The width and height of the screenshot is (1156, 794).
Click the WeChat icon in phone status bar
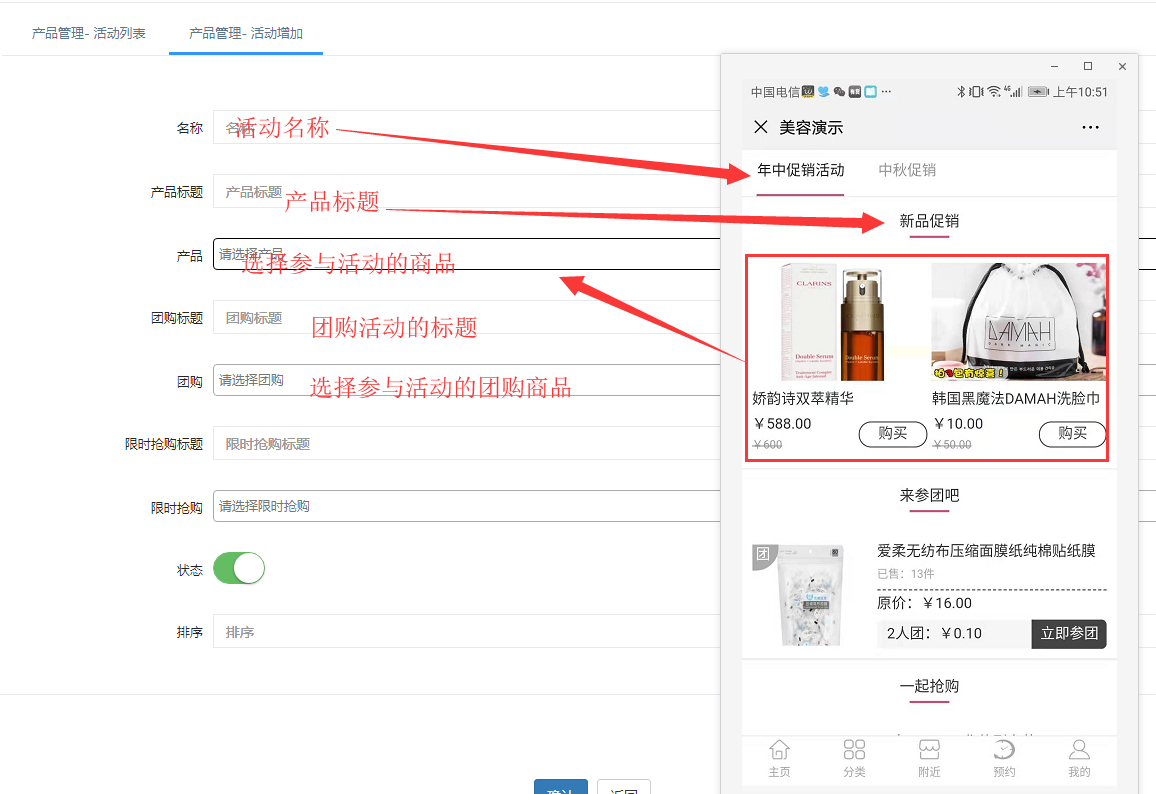tap(839, 91)
